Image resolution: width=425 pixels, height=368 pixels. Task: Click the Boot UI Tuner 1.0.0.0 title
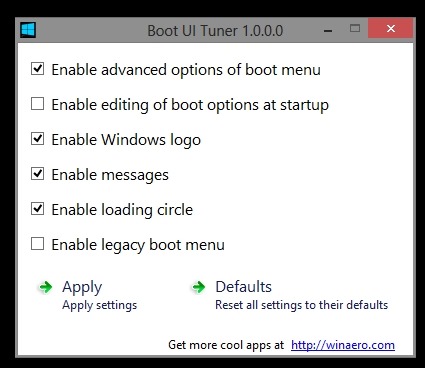215,31
